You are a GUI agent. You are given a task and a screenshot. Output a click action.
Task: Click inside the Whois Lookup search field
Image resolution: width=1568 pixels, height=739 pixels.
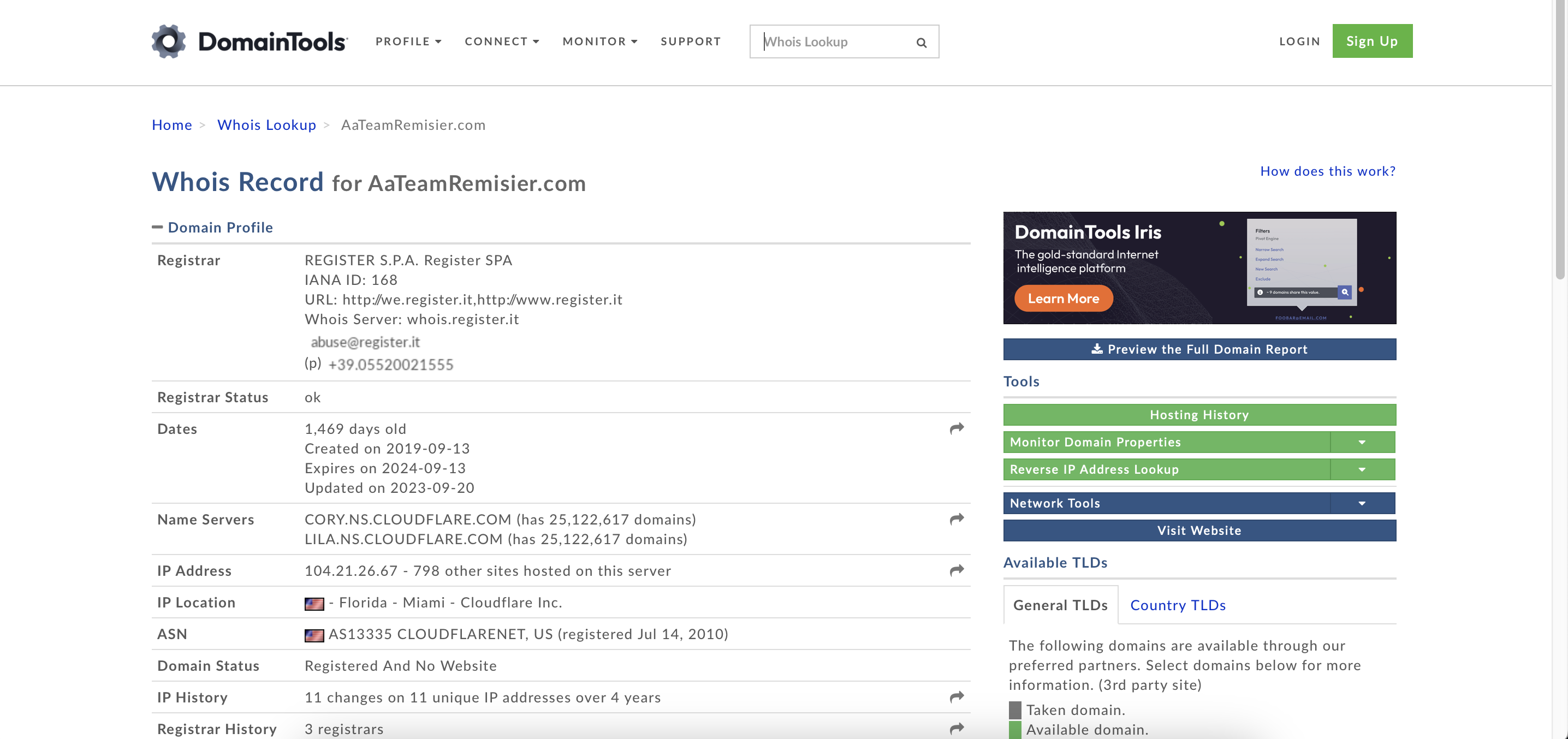point(834,41)
